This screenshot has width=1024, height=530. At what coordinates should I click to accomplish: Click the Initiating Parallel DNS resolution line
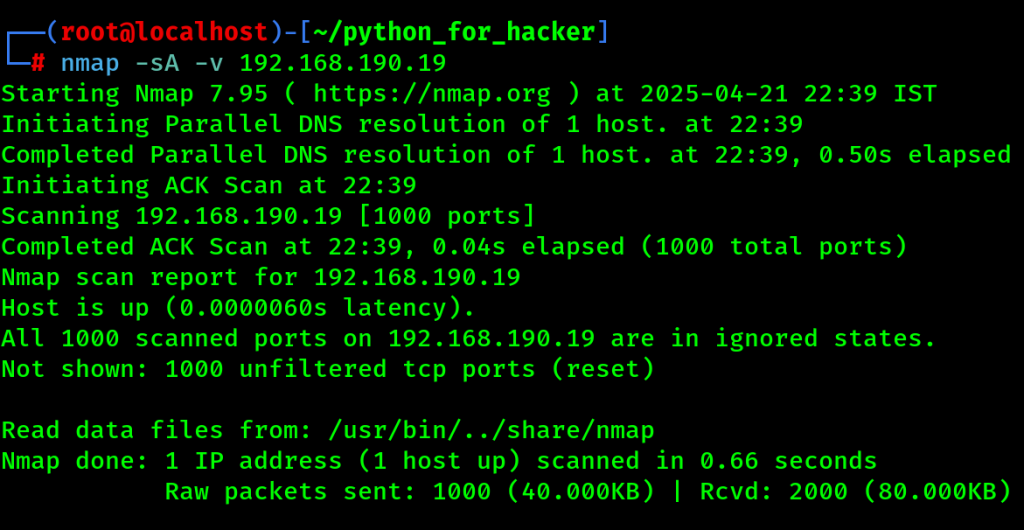(402, 125)
